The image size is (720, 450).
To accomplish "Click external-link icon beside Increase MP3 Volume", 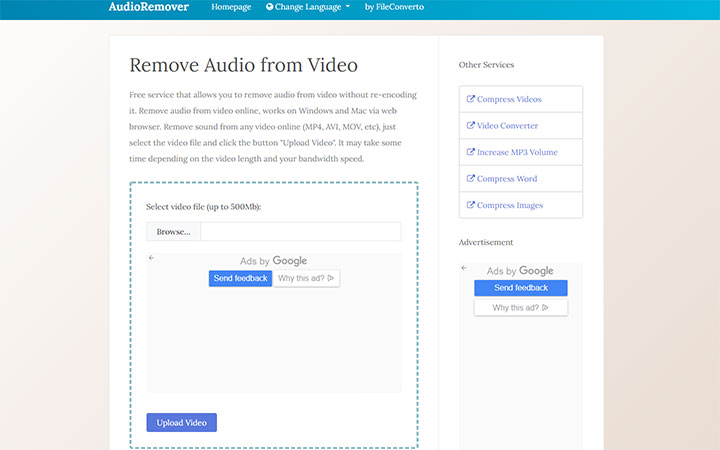I will [x=470, y=152].
